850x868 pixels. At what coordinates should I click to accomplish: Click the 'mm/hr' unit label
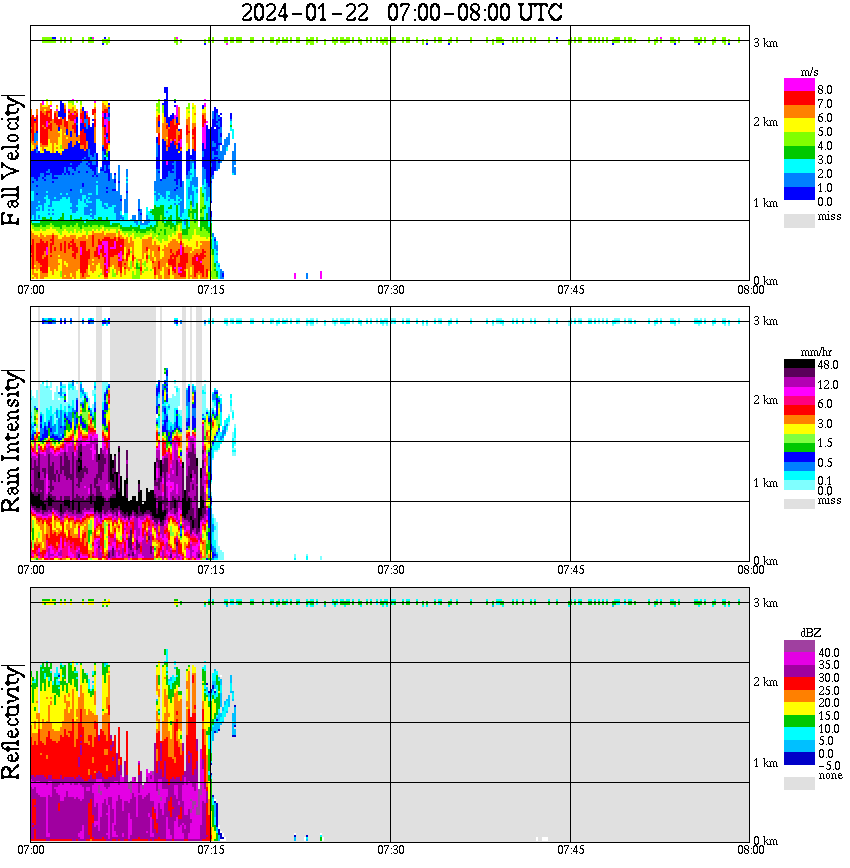816,352
